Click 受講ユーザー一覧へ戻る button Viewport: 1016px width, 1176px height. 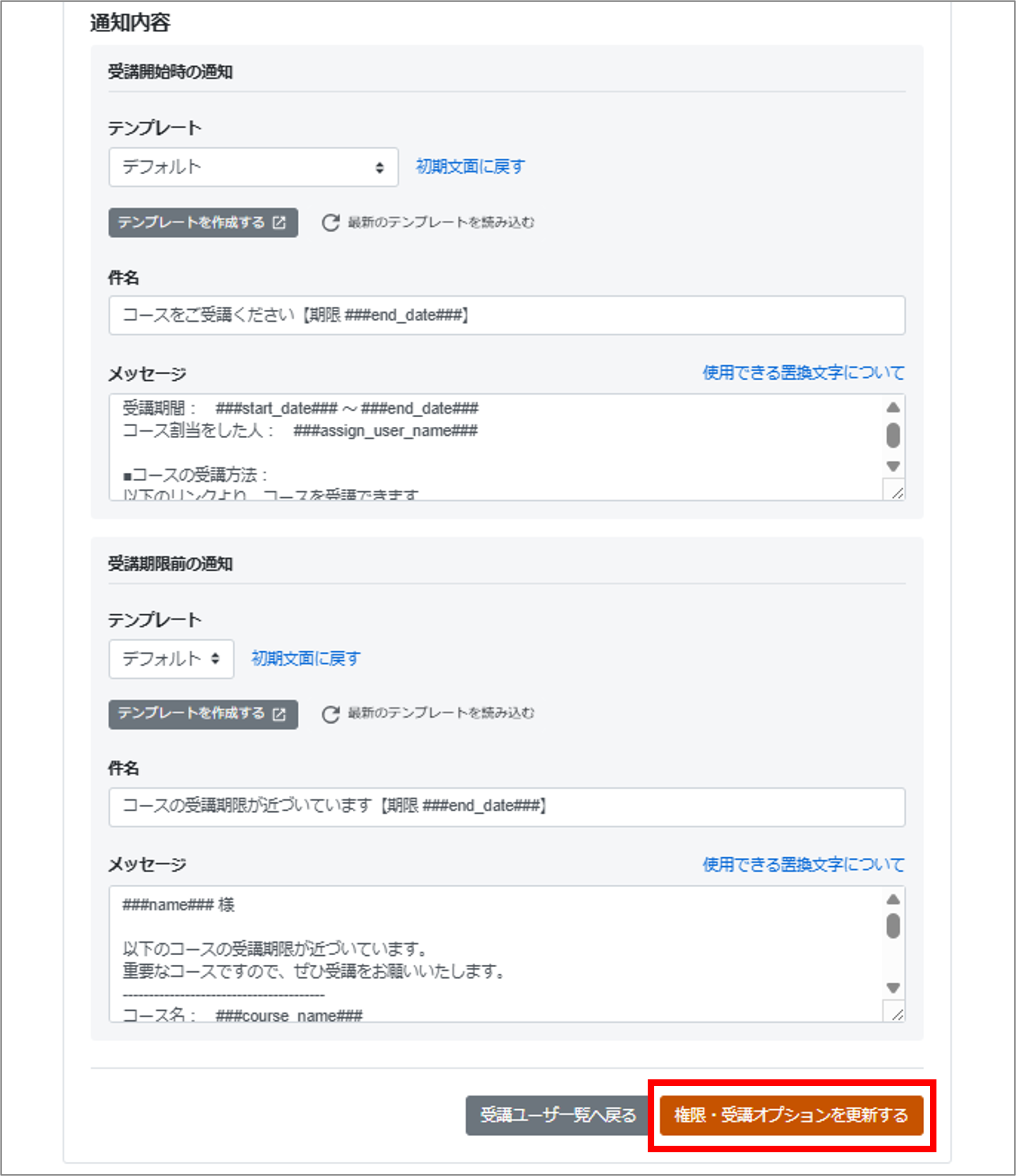tap(558, 1115)
